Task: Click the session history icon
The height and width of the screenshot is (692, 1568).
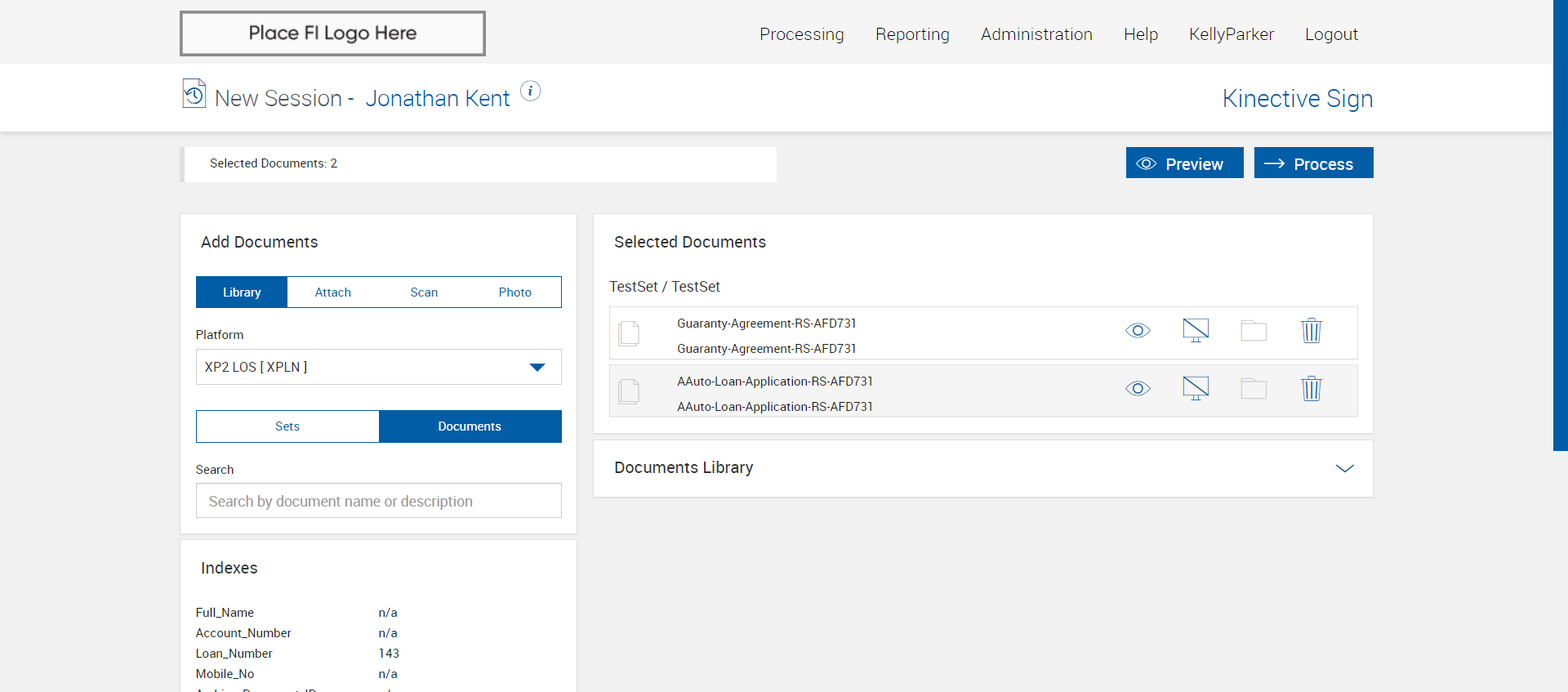Action: coord(194,94)
